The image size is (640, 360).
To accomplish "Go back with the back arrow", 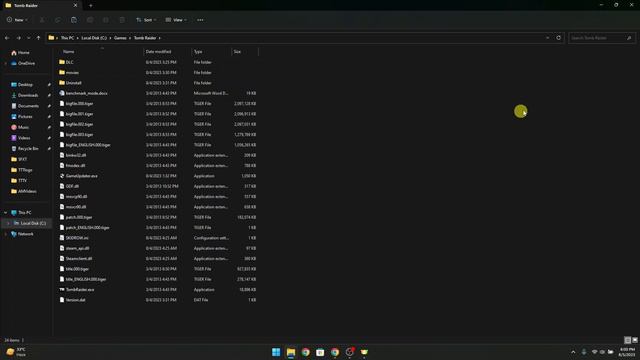I will pos(7,38).
